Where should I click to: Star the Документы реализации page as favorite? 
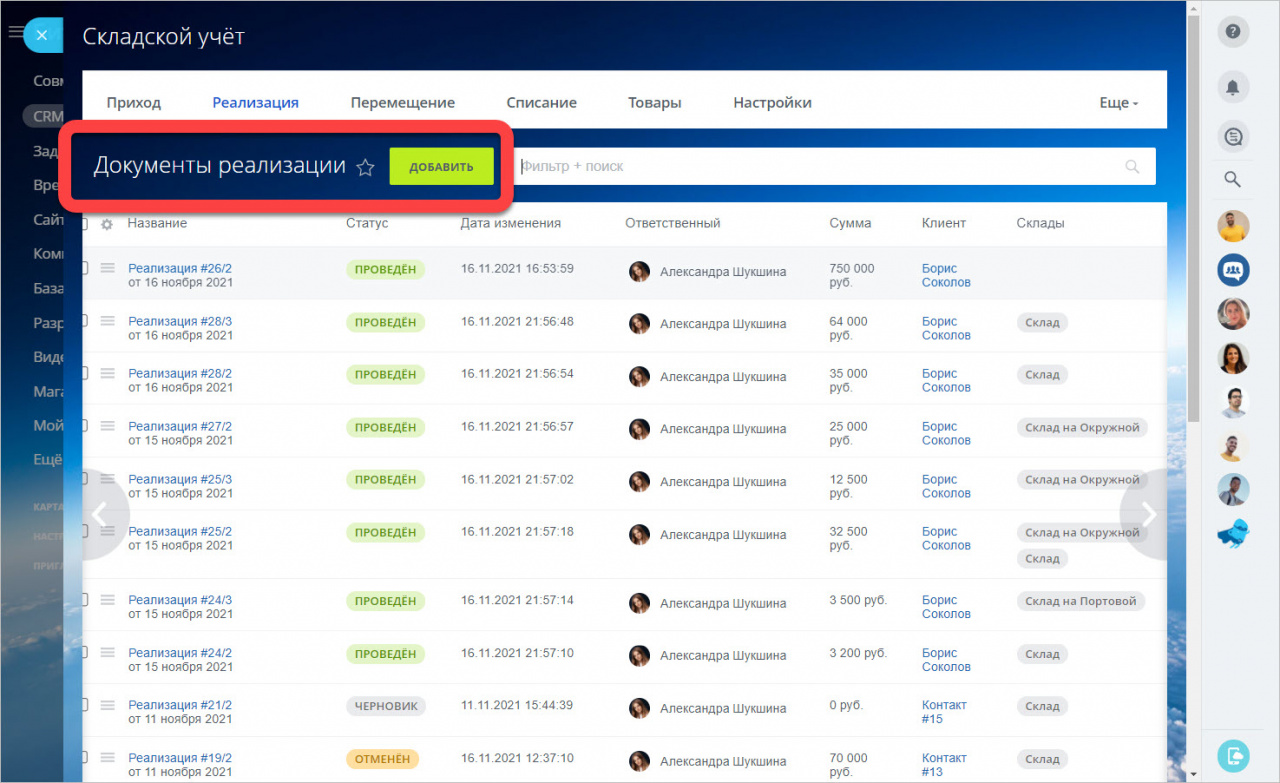pos(366,168)
